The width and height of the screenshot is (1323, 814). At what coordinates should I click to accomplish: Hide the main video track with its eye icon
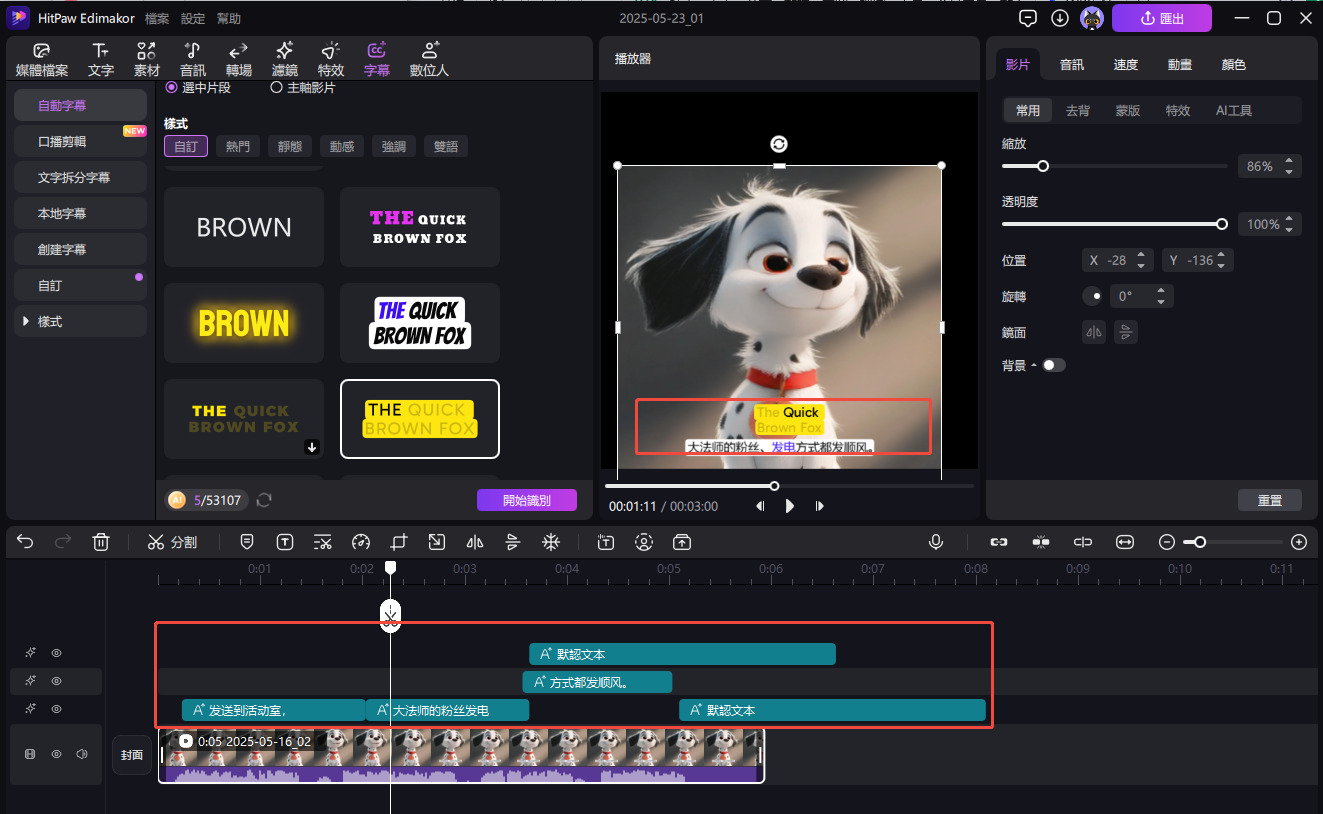pyautogui.click(x=57, y=754)
